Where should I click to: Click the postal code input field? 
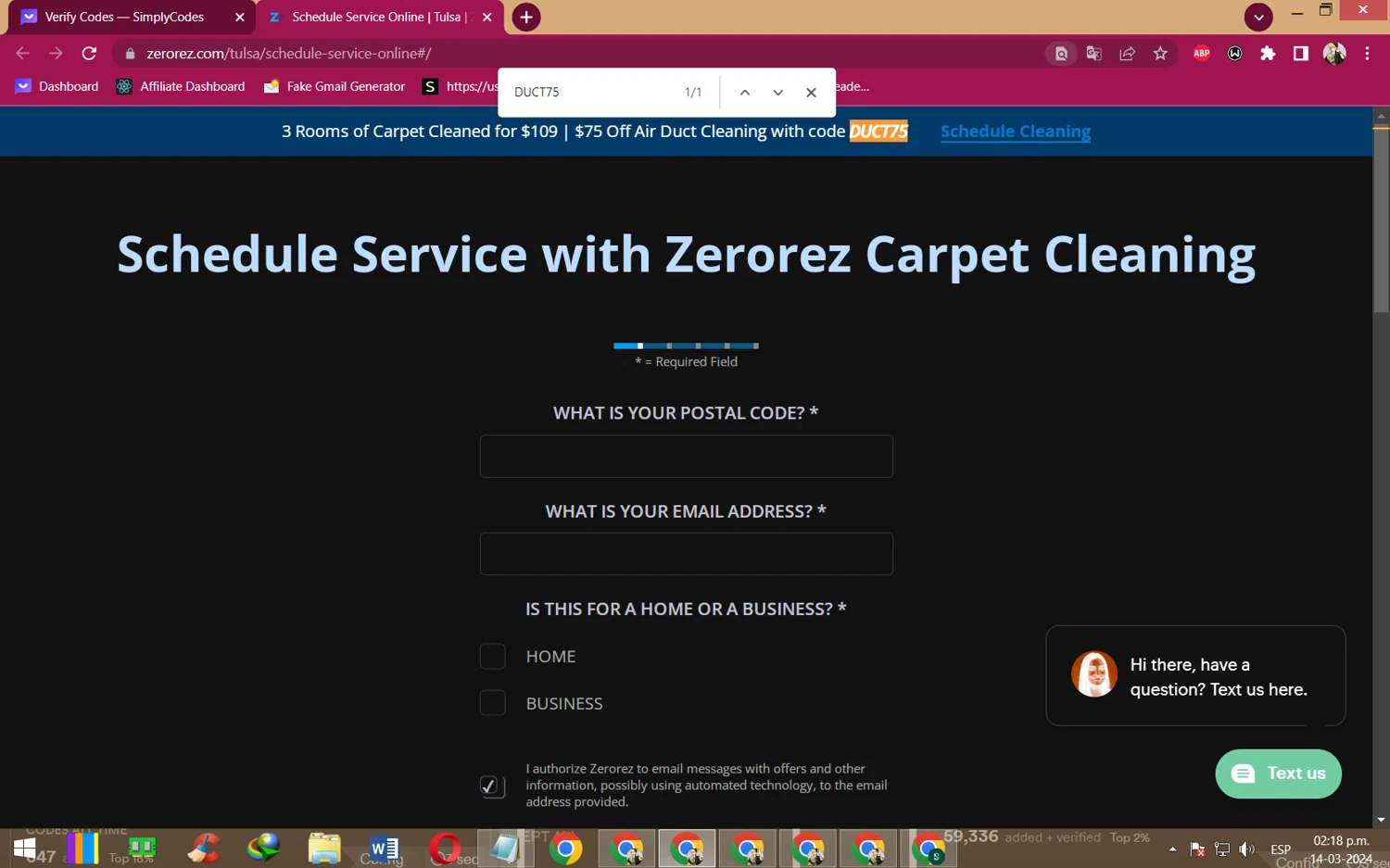pyautogui.click(x=687, y=457)
